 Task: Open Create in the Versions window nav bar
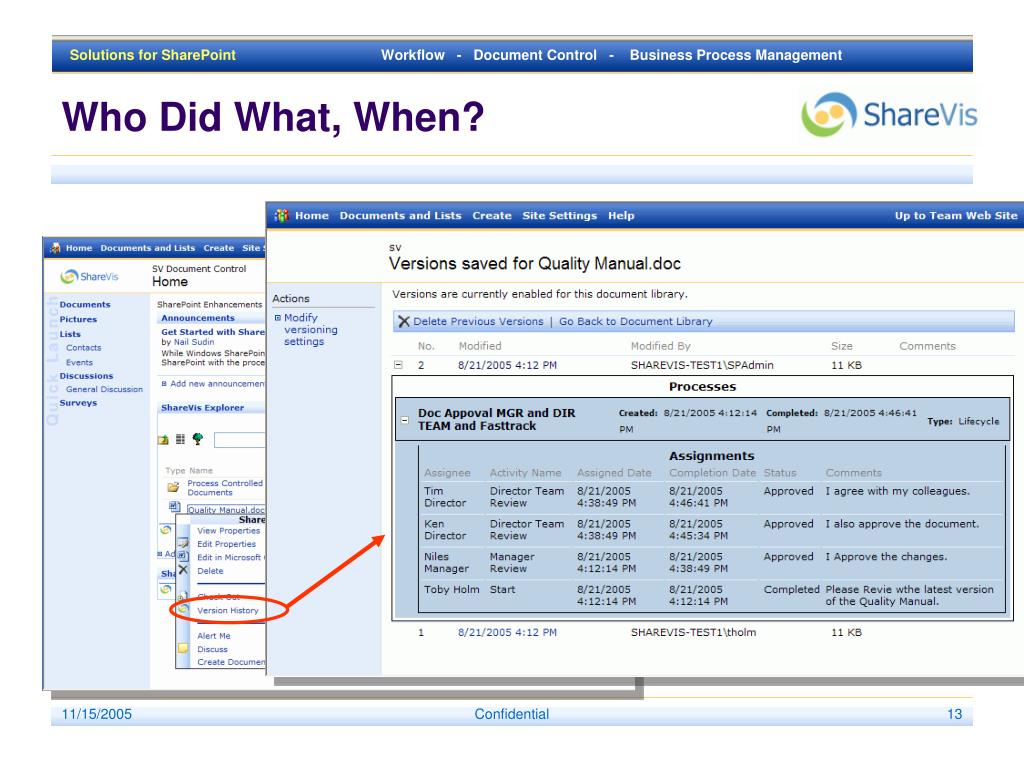click(x=492, y=216)
